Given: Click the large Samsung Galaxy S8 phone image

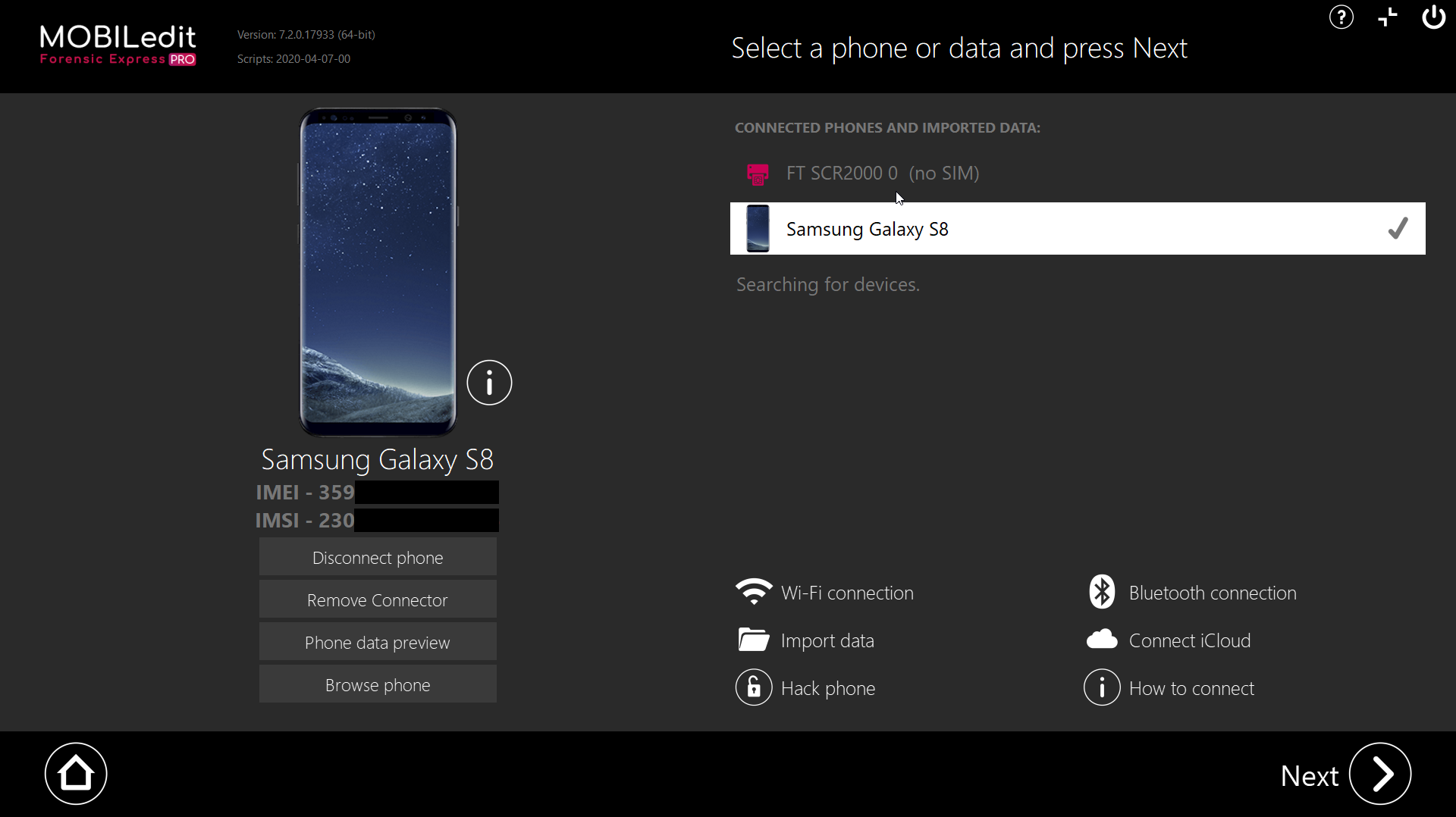Looking at the screenshot, I should click(x=378, y=272).
